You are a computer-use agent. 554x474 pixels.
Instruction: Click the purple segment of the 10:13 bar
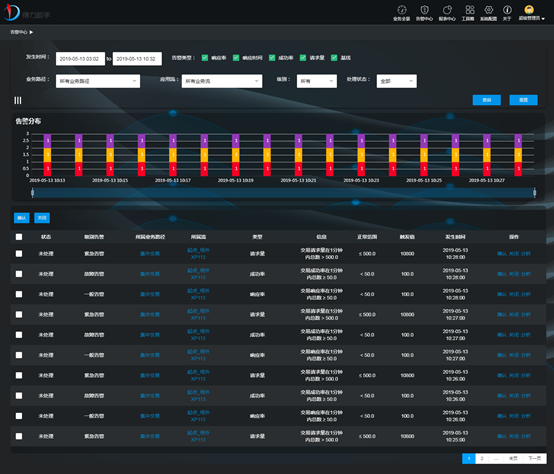coord(47,141)
